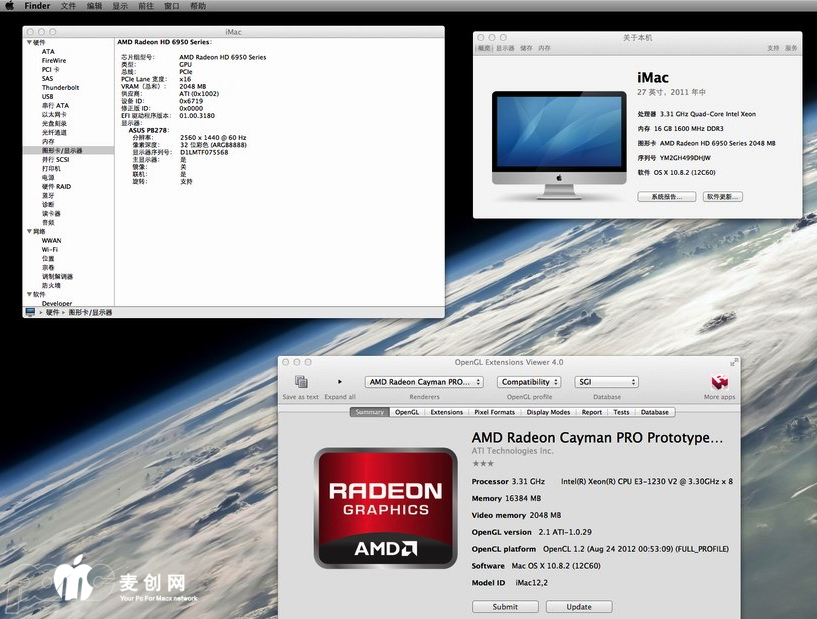Open the Compatibility OpenGL profile dropdown
Image resolution: width=817 pixels, height=619 pixels.
click(529, 382)
